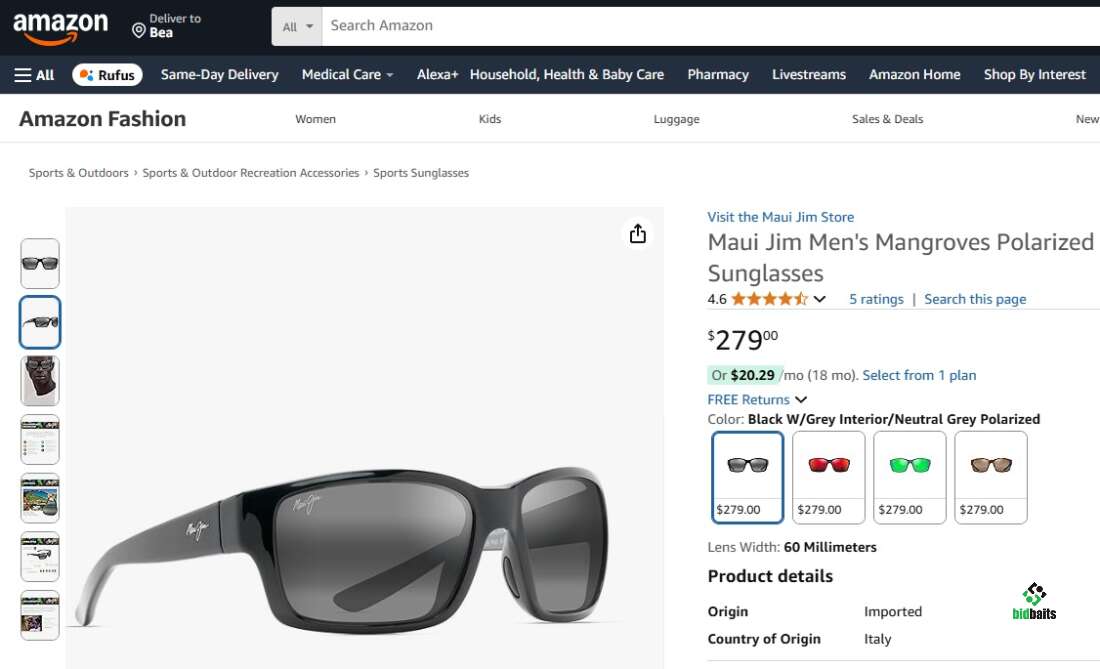This screenshot has width=1100, height=669.
Task: Open Same-Day Delivery
Action: click(220, 74)
